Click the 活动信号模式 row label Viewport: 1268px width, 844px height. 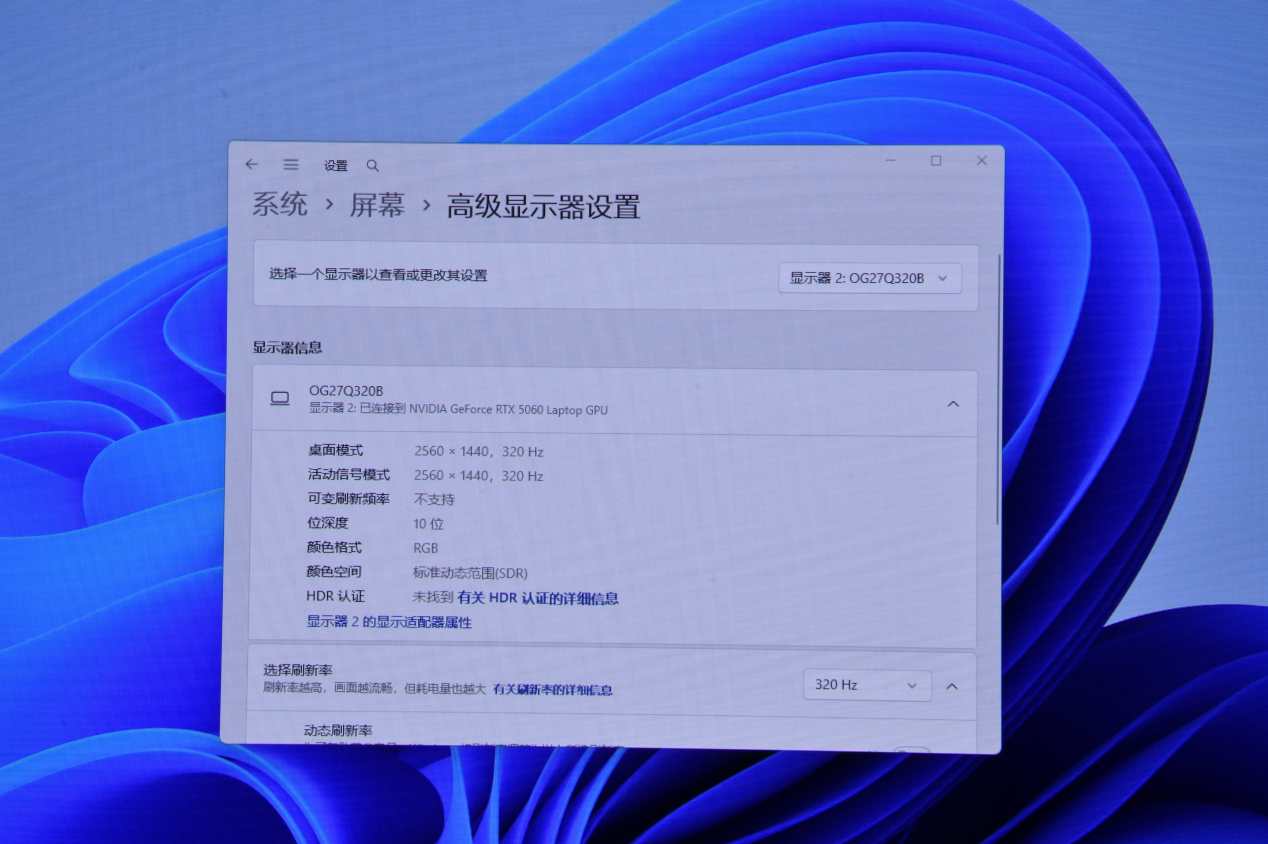348,475
